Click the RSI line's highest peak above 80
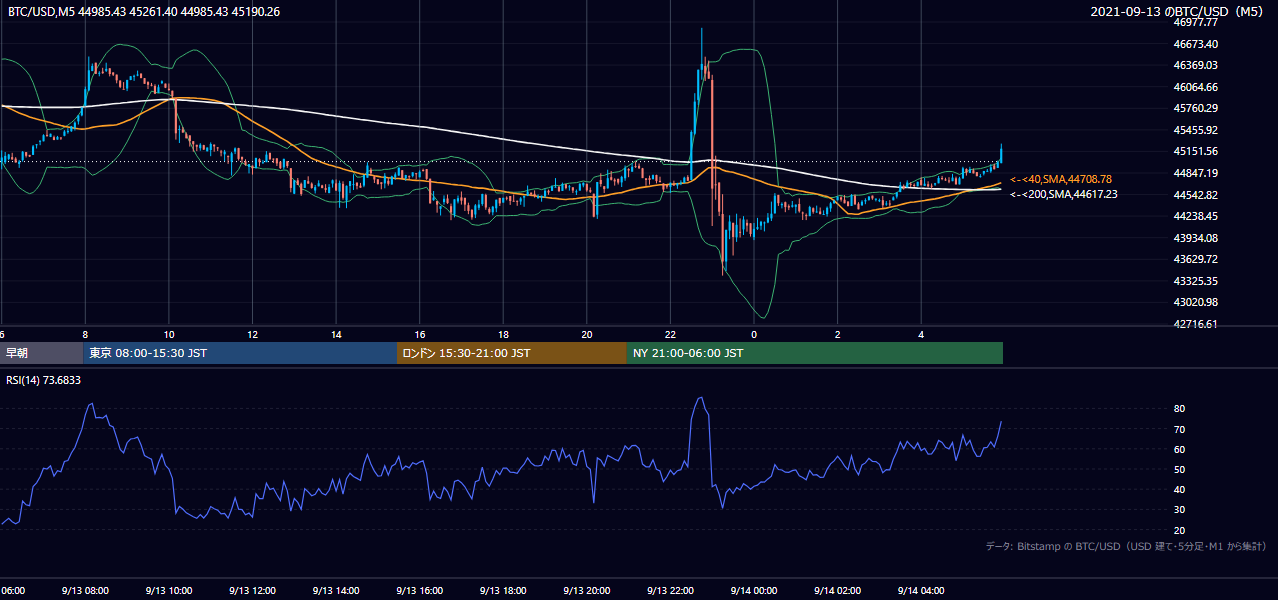This screenshot has width=1278, height=600. tap(700, 399)
